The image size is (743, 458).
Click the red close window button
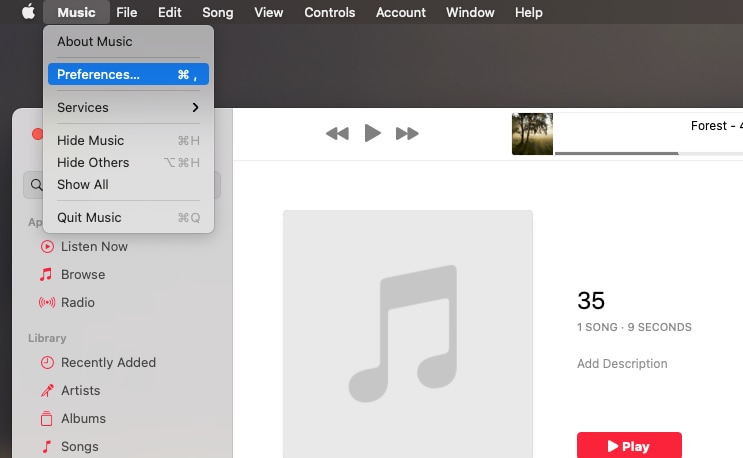pos(37,134)
